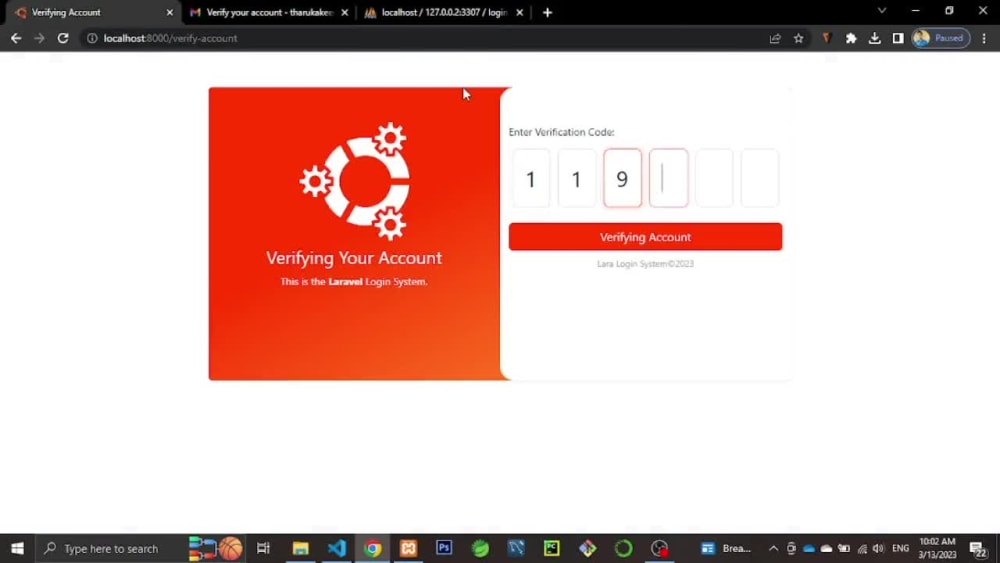Open the browser downloads icon
The image size is (1000, 563).
point(874,38)
